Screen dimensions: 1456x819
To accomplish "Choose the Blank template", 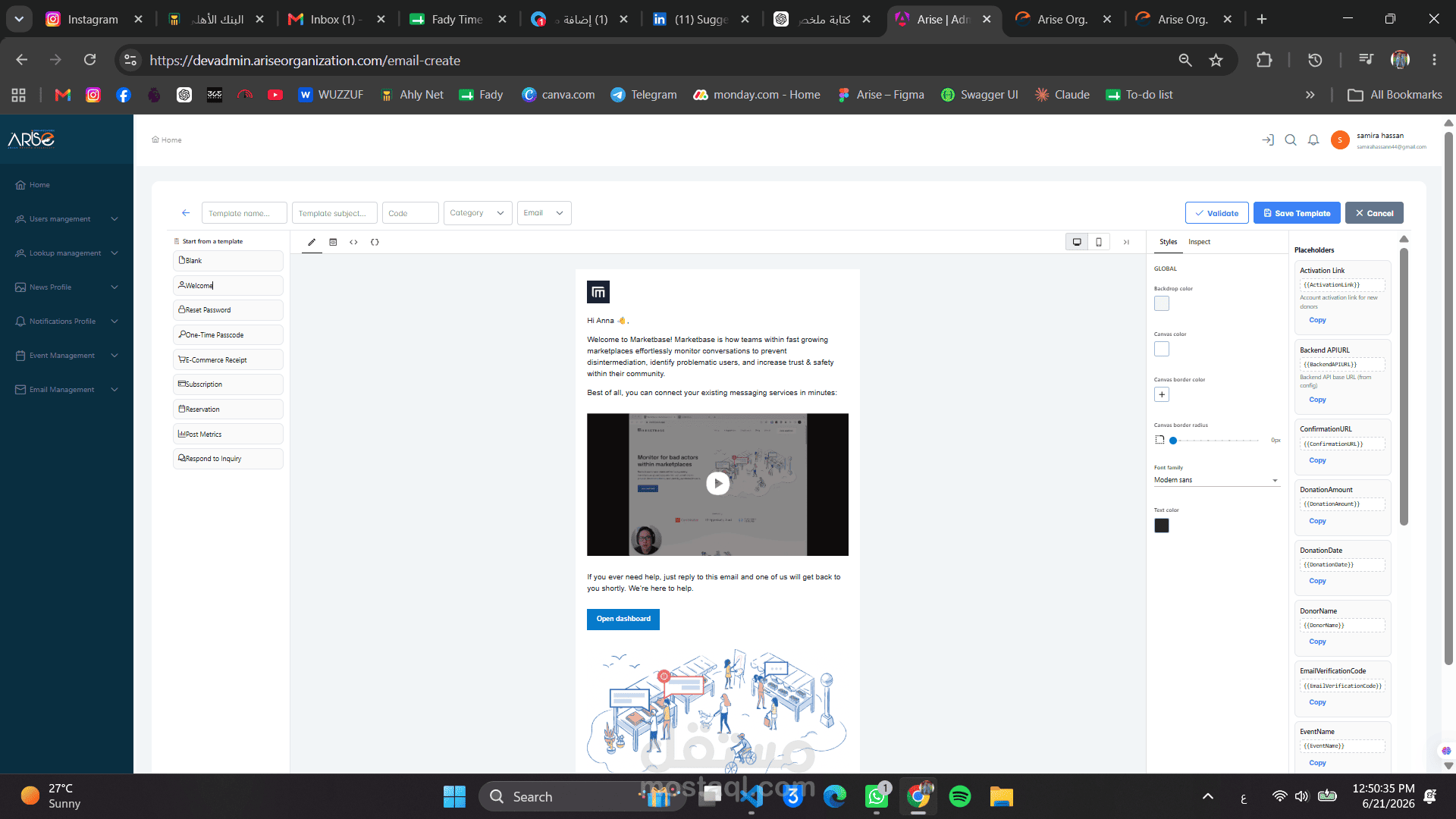I will tap(228, 261).
